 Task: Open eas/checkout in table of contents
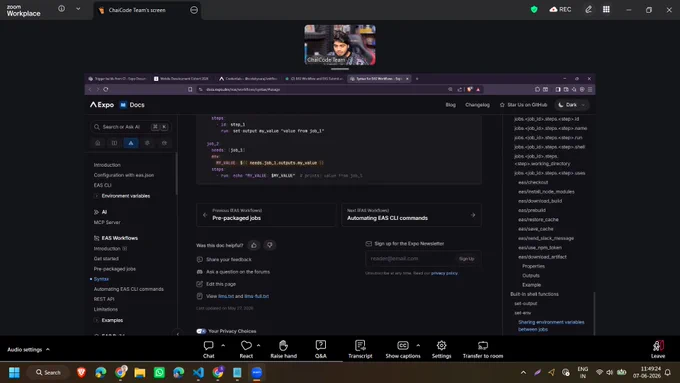pos(533,182)
